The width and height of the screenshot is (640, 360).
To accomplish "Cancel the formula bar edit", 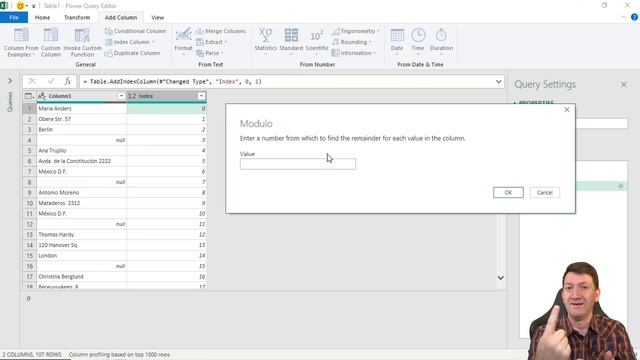I will [x=32, y=82].
